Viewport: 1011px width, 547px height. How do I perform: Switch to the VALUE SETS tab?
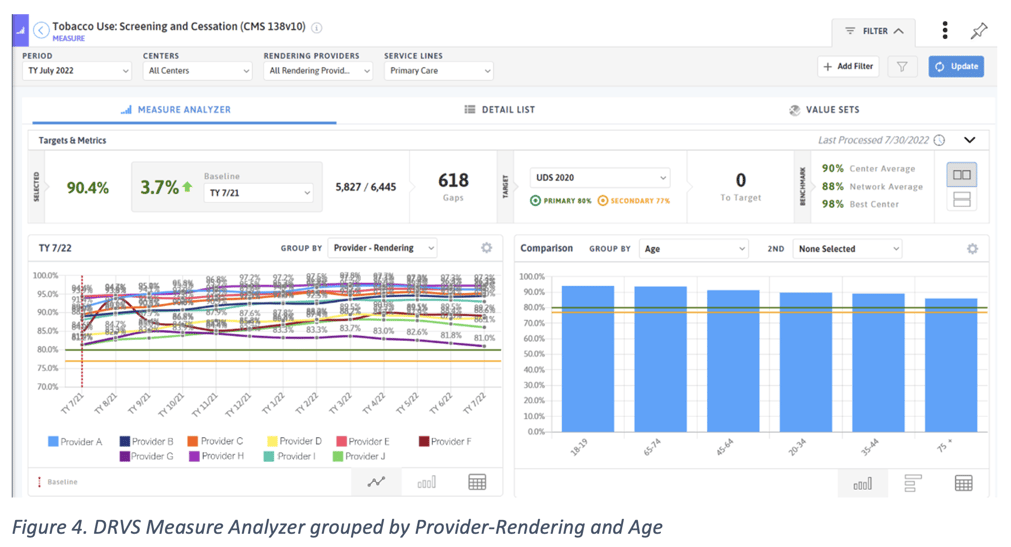[825, 110]
